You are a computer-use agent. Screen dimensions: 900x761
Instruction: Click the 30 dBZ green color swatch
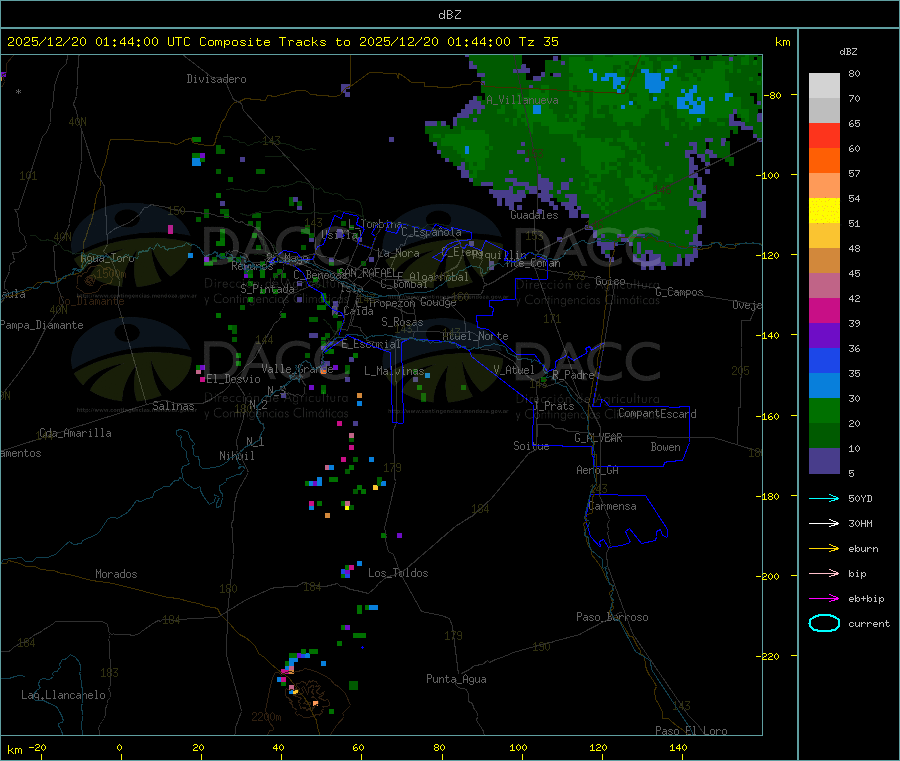[824, 410]
